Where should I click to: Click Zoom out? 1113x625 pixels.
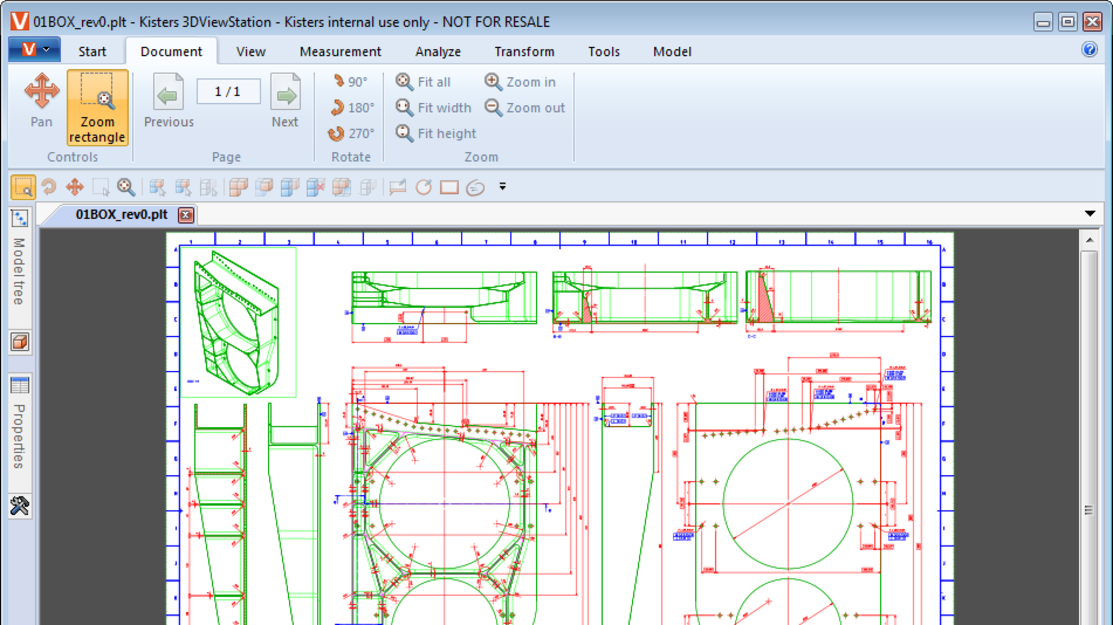[525, 108]
